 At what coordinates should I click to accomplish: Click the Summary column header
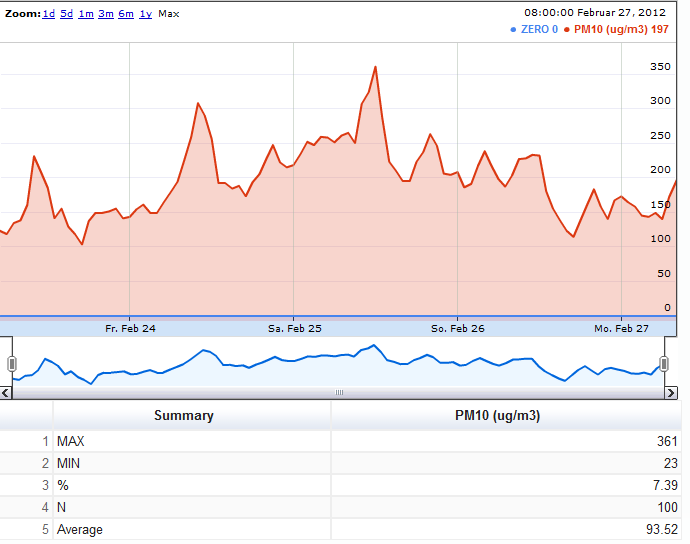tap(184, 415)
